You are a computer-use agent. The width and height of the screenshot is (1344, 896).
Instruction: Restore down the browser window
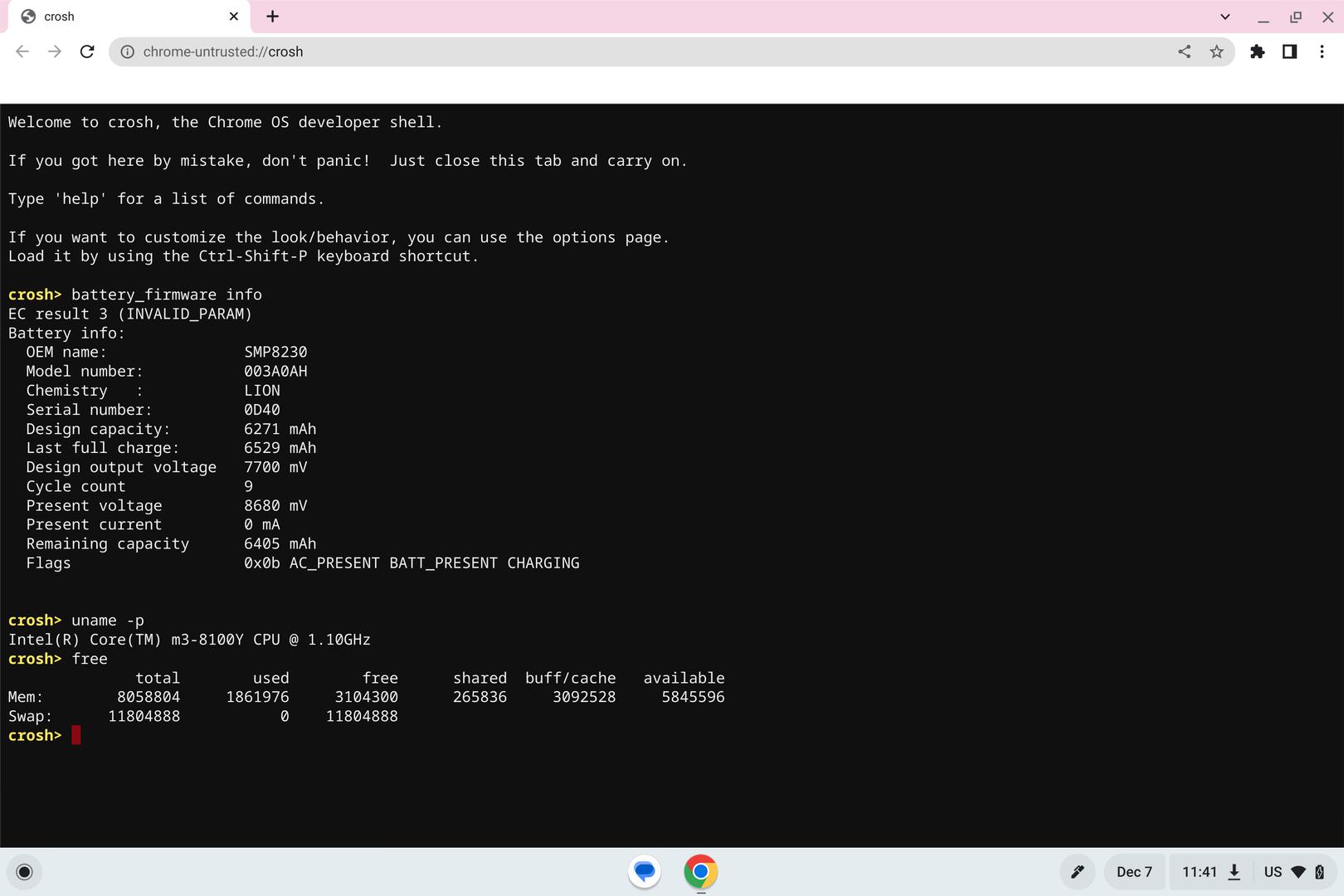[x=1296, y=17]
